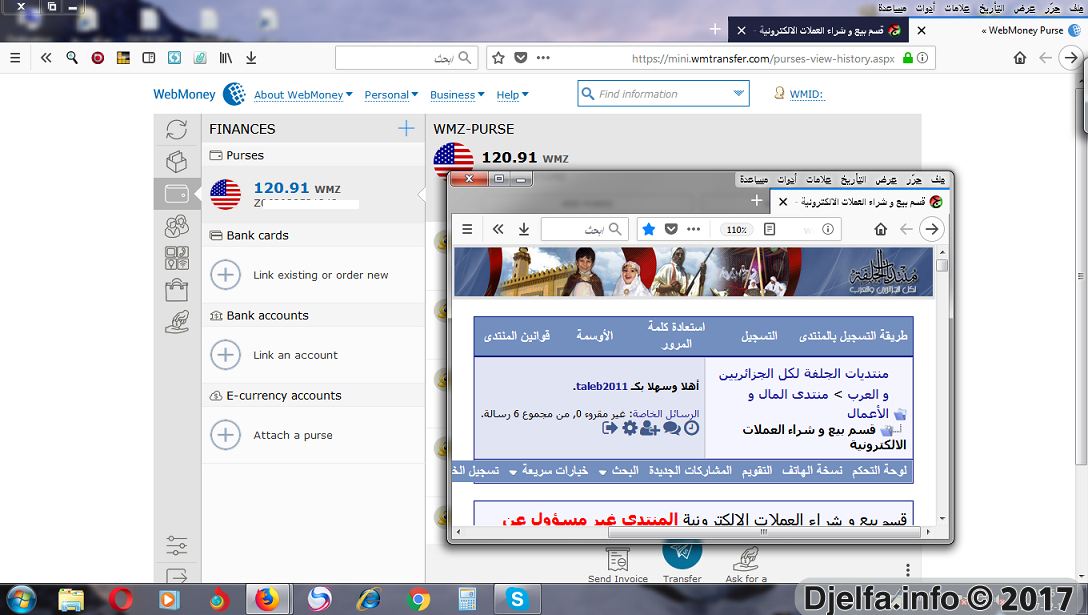Click the magnifier search icon in WebMoney window toolbar
Viewport: 1088px width, 615px height.
[x=72, y=58]
